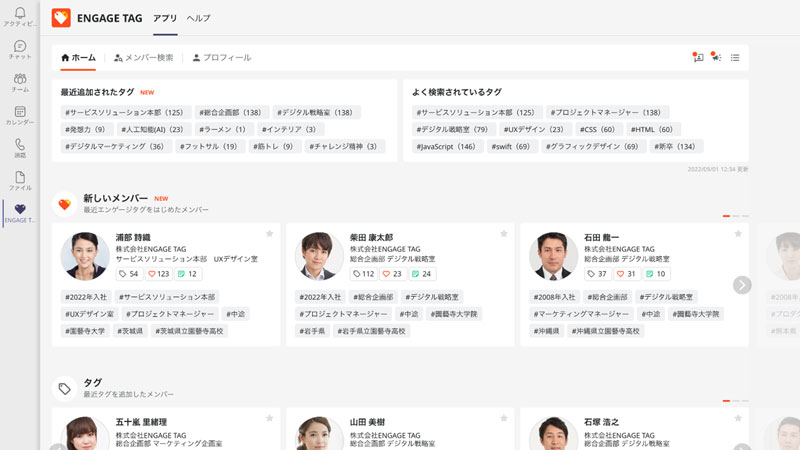Click #沖縄県 tag on 石田 龍一's card
The image size is (800, 450).
point(546,331)
